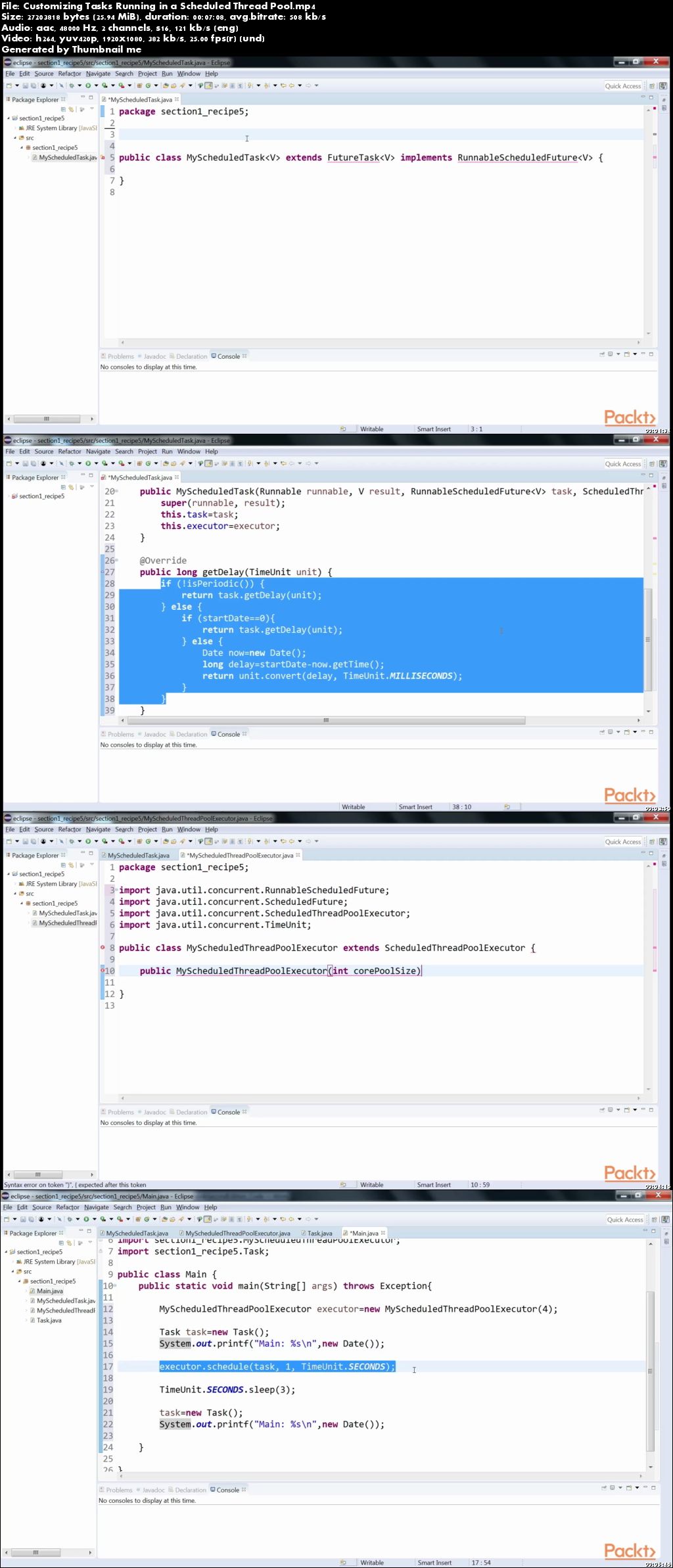Open the New wizard dropdown arrow in topmost frame
The height and width of the screenshot is (1568, 673).
tap(17, 85)
